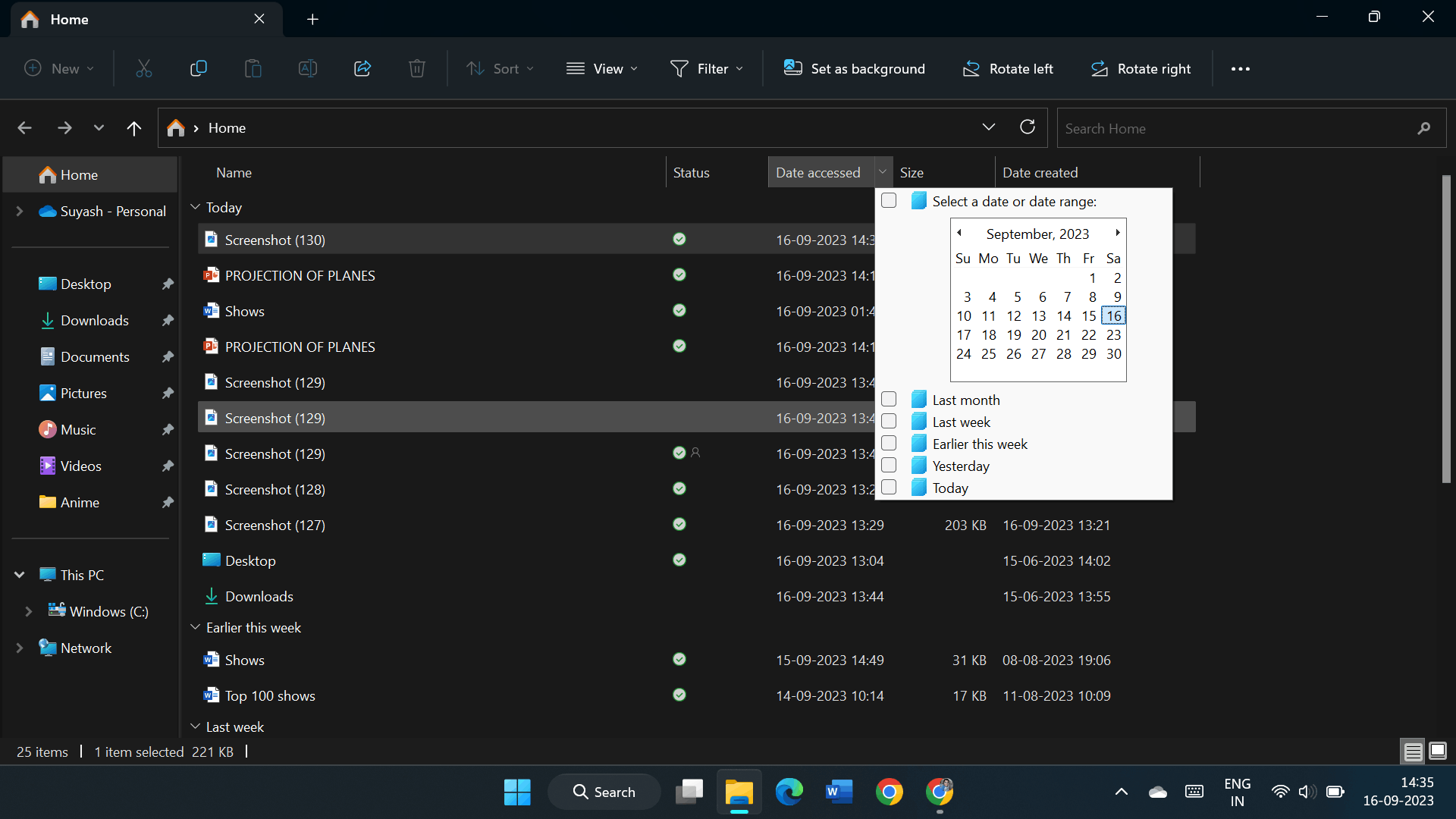Screen dimensions: 1456x819
Task: Click the Windows Start button
Action: pyautogui.click(x=517, y=792)
